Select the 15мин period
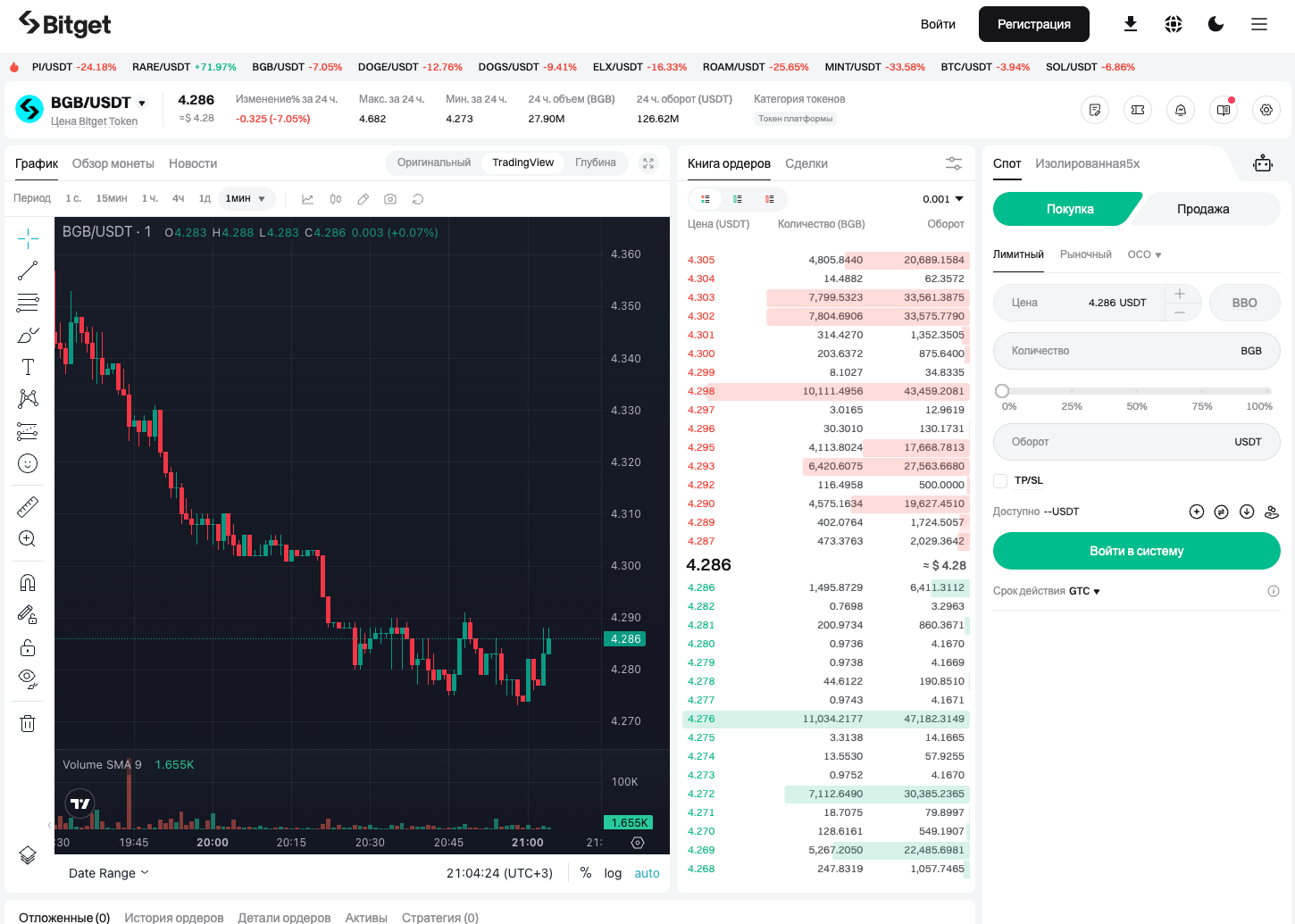Image resolution: width=1295 pixels, height=924 pixels. pos(112,198)
